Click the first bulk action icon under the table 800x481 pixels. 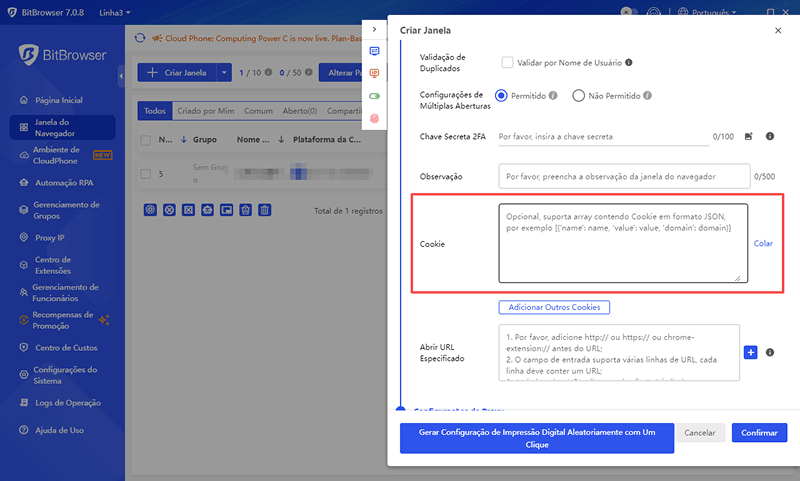point(150,210)
